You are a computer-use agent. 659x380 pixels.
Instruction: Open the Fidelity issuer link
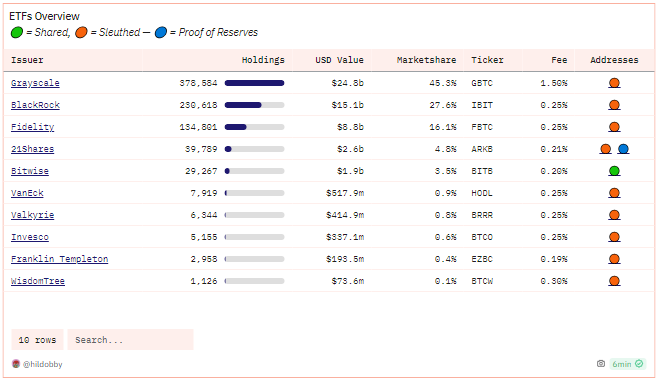32,127
